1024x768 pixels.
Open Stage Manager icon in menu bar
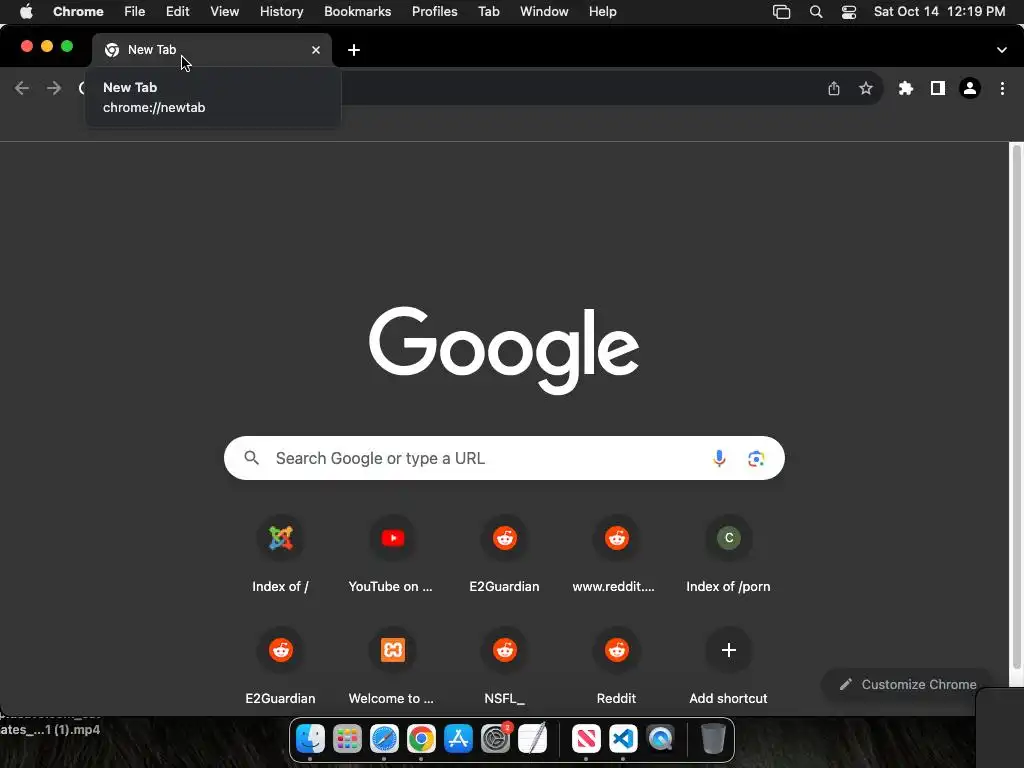pos(781,12)
